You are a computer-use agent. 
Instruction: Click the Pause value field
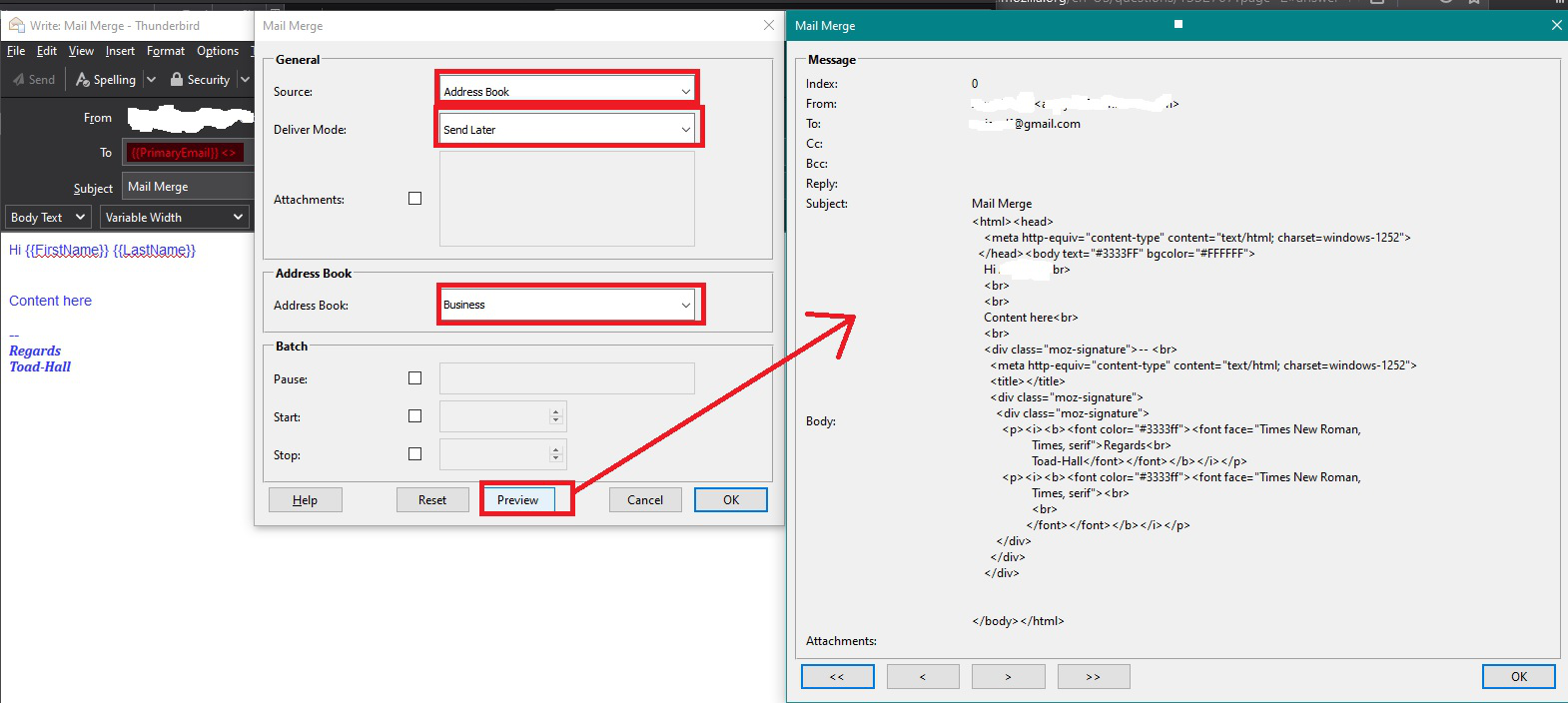tap(566, 378)
